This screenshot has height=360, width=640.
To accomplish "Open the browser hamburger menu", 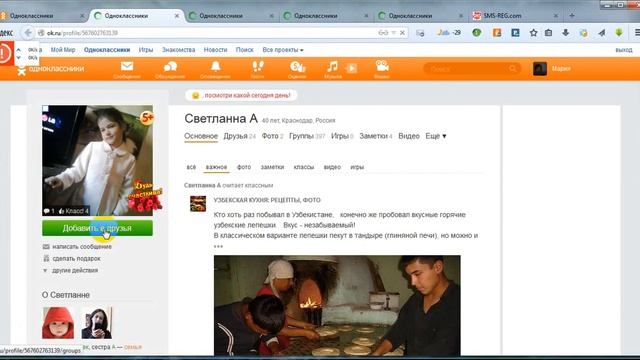I will [637, 33].
